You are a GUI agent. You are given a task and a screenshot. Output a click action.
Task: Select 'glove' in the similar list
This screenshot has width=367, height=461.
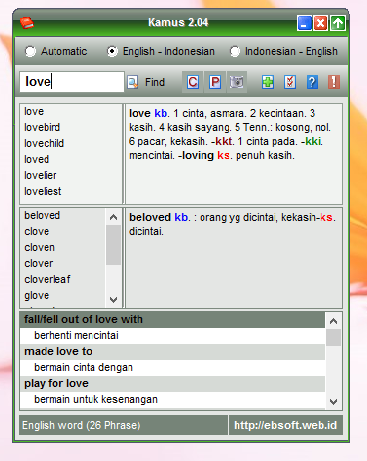coord(37,295)
